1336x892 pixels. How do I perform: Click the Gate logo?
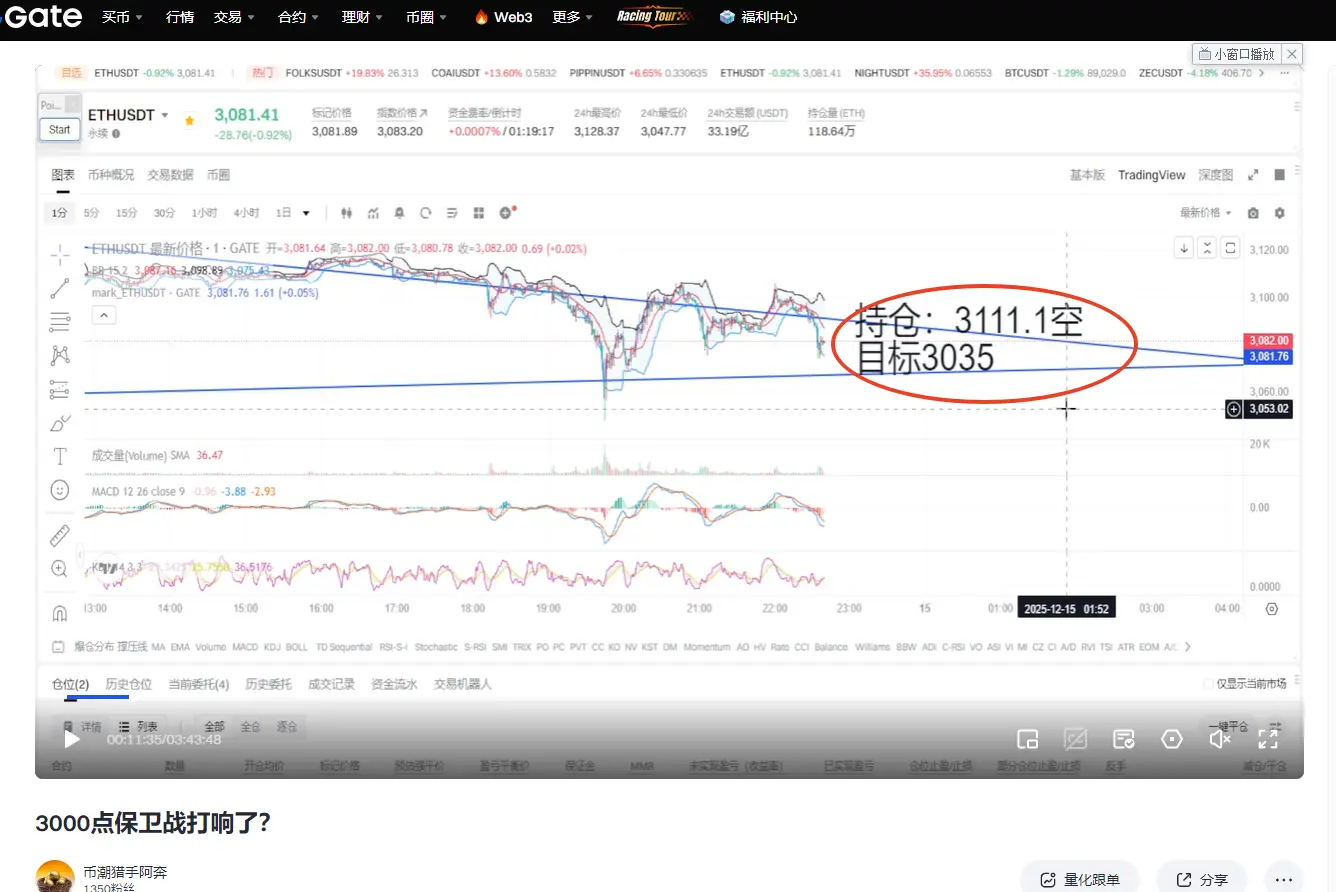41,17
